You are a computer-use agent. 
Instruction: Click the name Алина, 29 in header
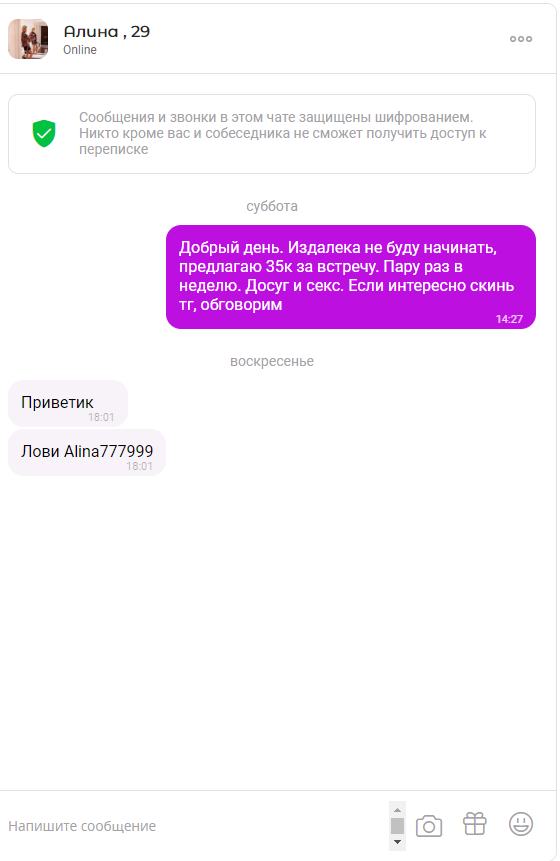click(107, 32)
